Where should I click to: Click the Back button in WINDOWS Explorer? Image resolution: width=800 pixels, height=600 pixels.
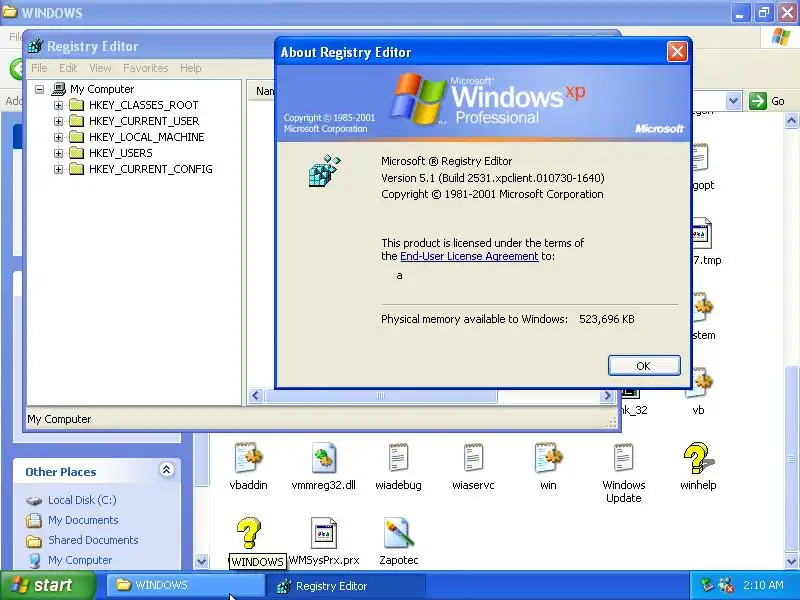coord(16,68)
